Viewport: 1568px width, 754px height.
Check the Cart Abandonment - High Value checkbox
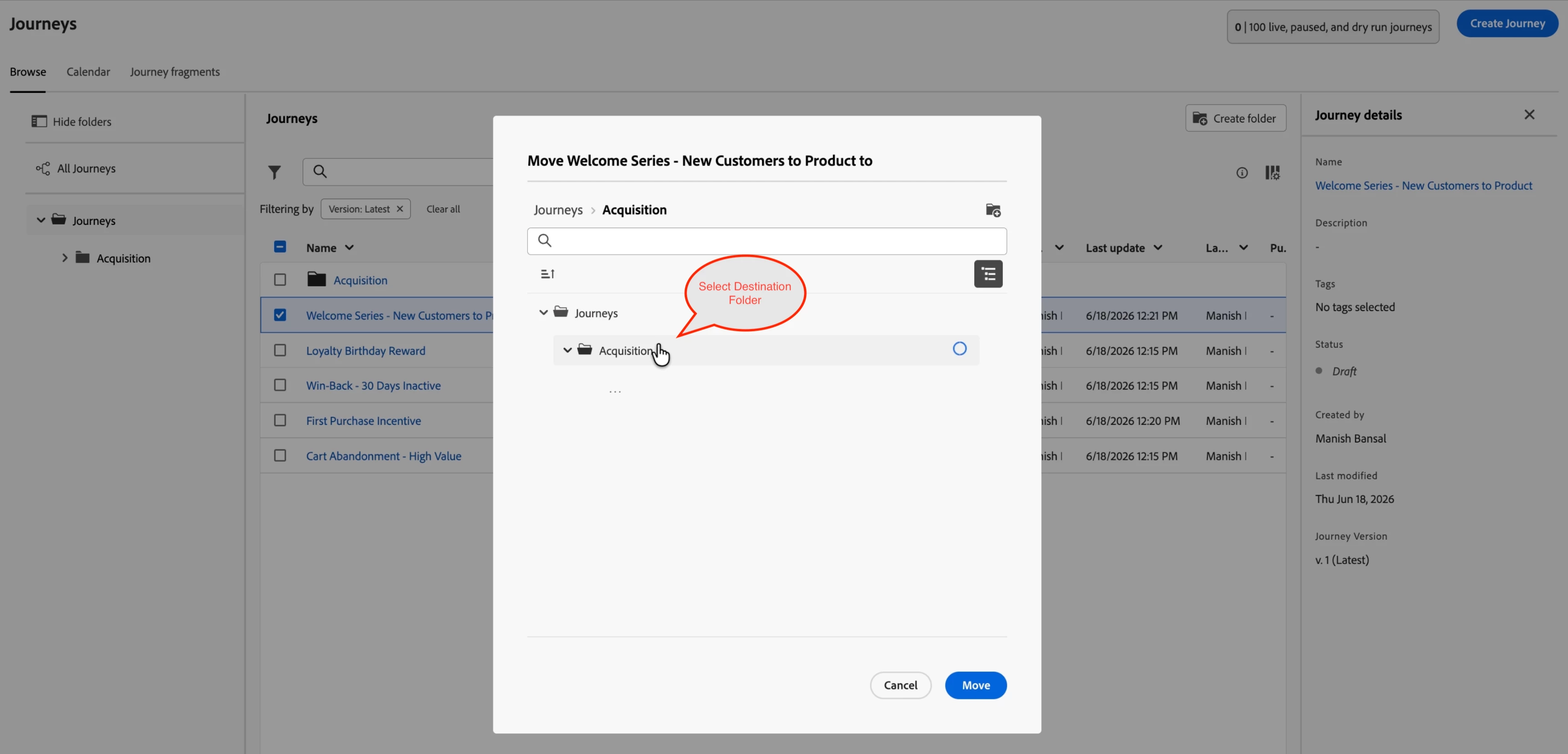pos(280,456)
